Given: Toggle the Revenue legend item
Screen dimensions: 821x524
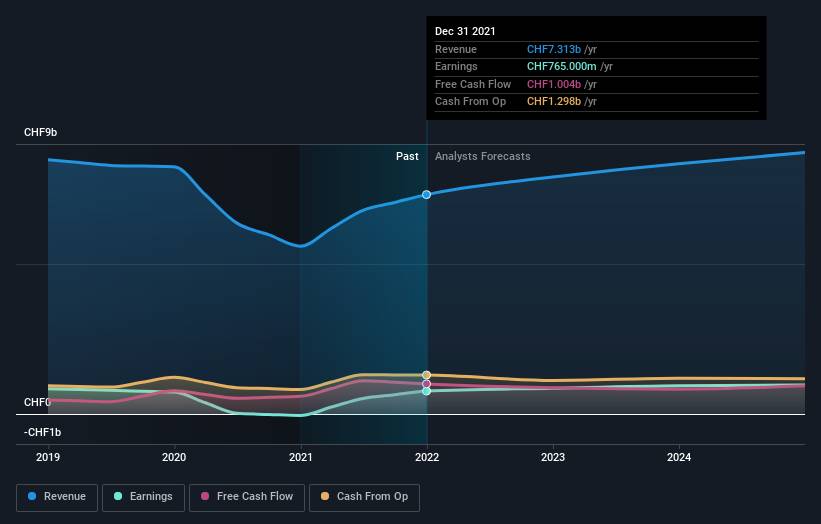Looking at the screenshot, I should pyautogui.click(x=57, y=497).
